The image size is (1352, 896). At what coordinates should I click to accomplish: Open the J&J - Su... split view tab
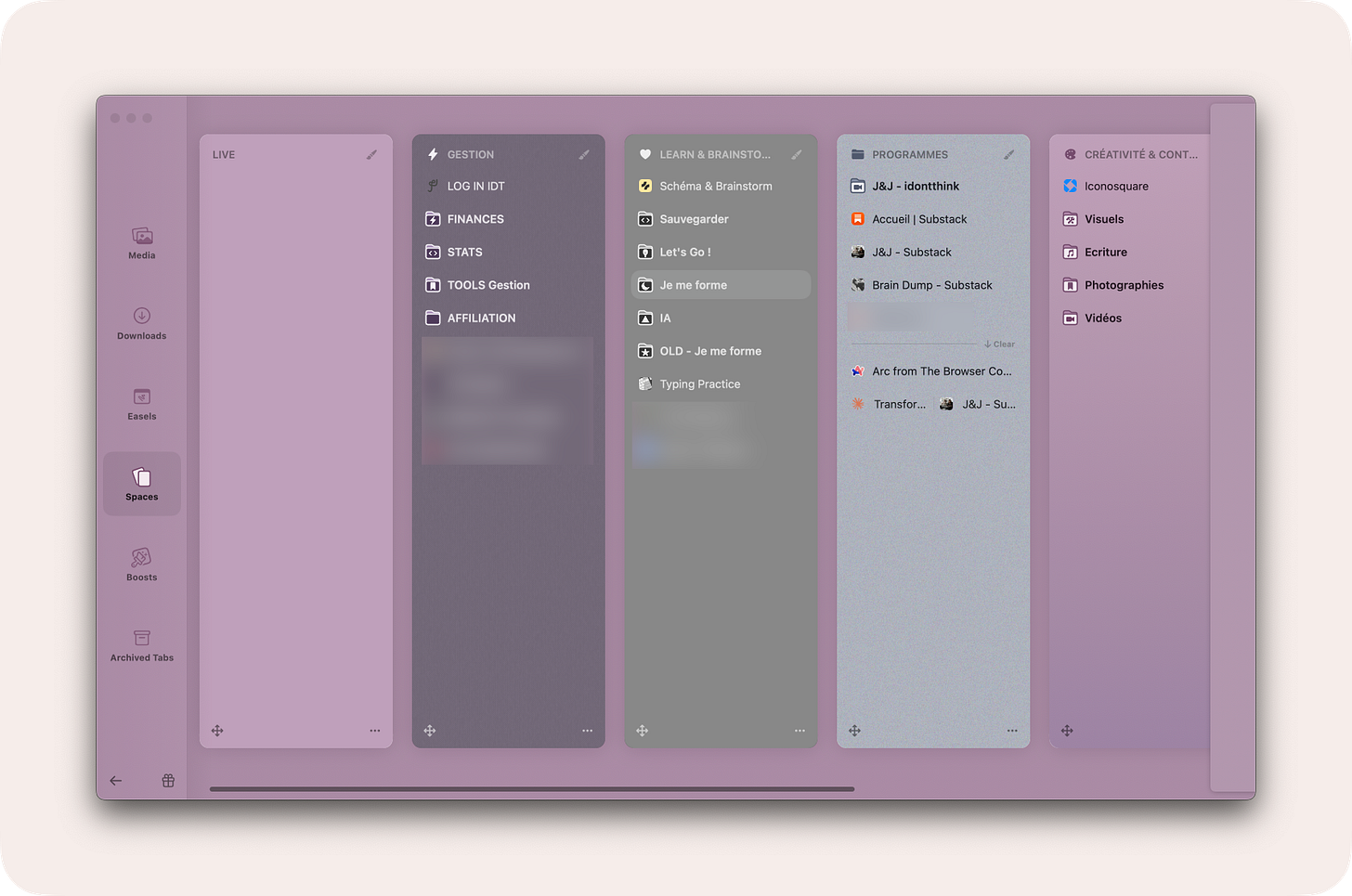point(978,405)
